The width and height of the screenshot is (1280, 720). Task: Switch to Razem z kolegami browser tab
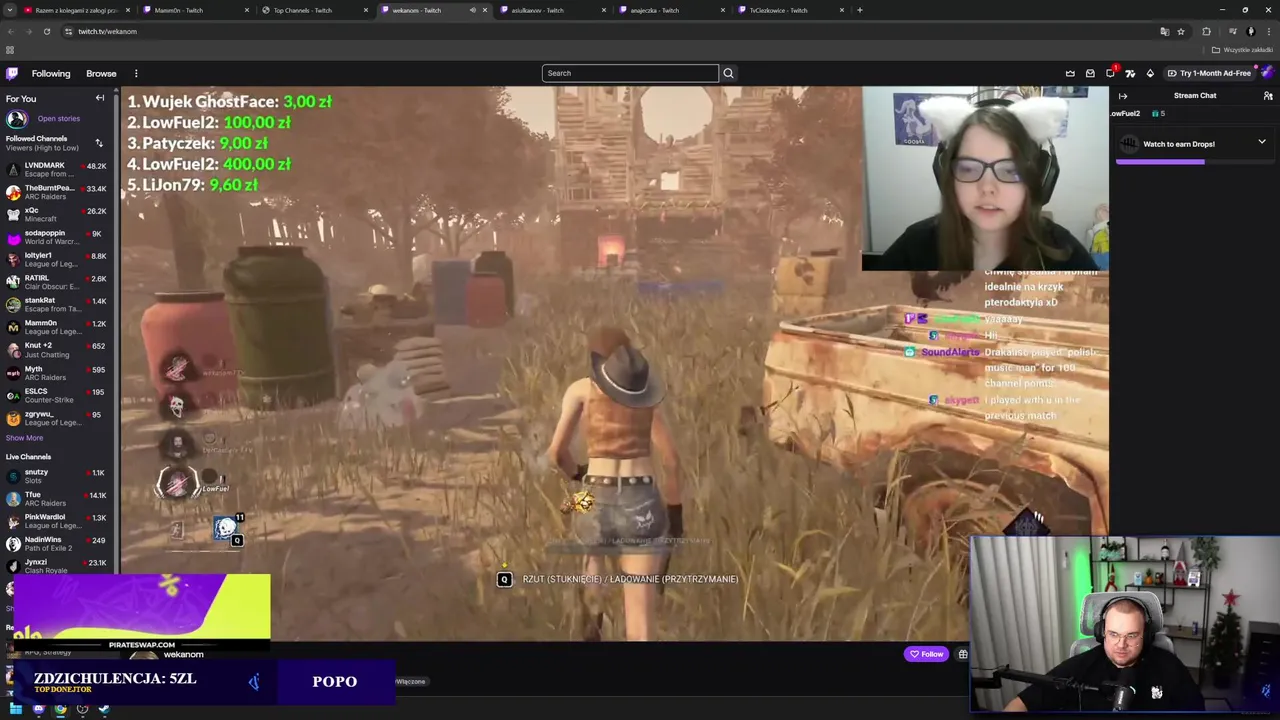(77, 10)
